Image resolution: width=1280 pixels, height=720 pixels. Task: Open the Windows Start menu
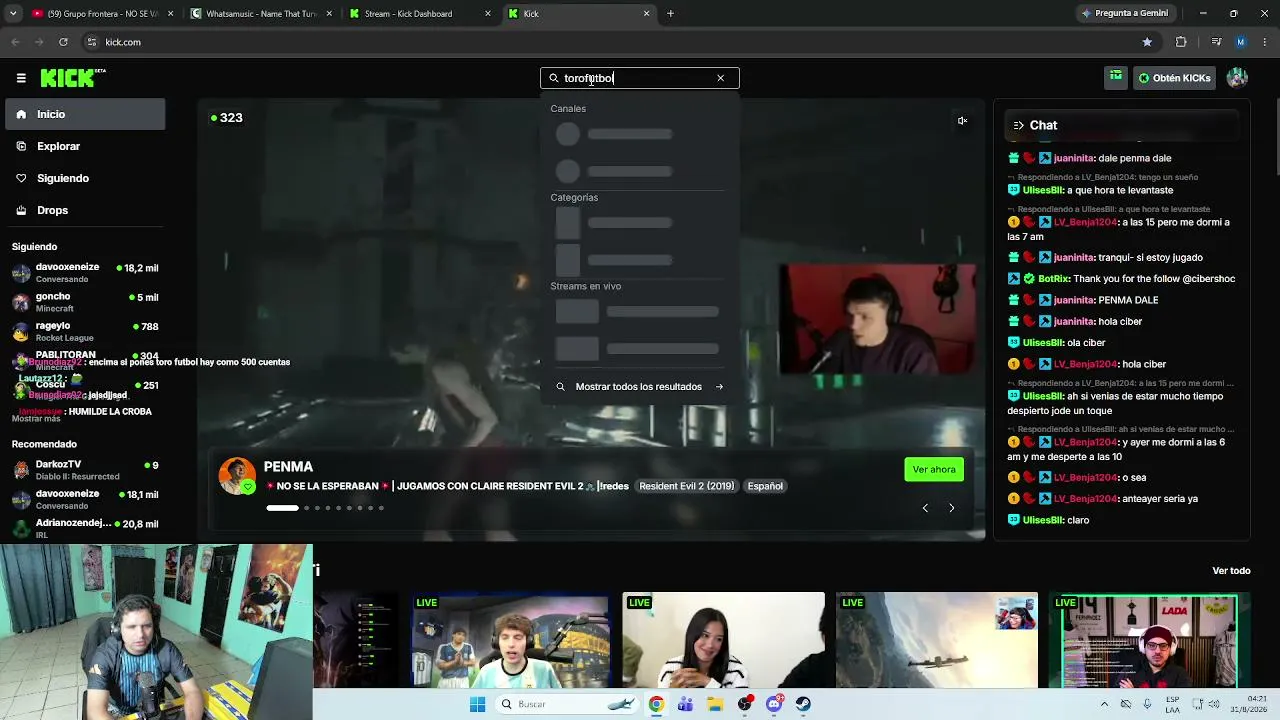(477, 704)
